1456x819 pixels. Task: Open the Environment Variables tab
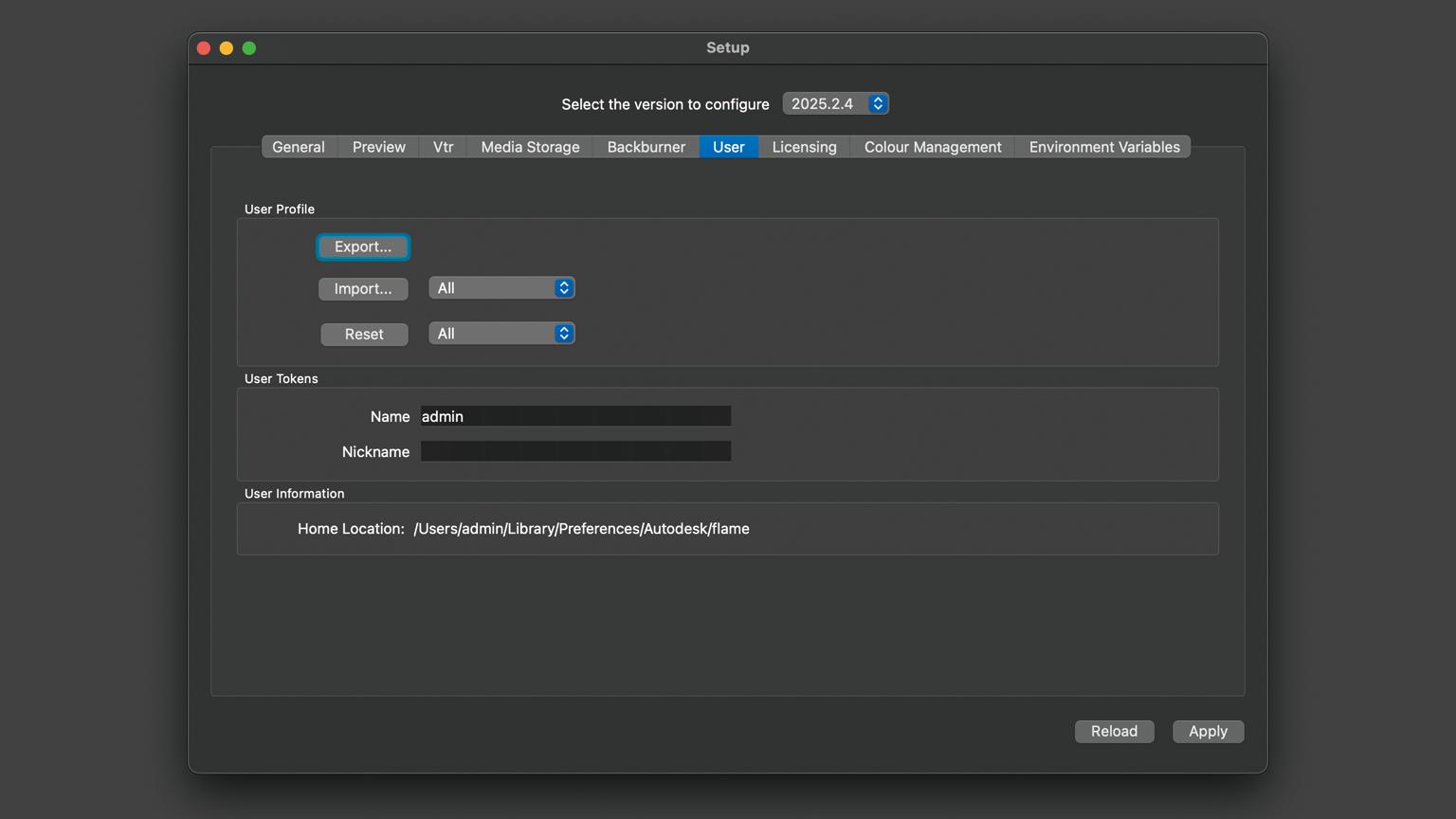[x=1103, y=147]
